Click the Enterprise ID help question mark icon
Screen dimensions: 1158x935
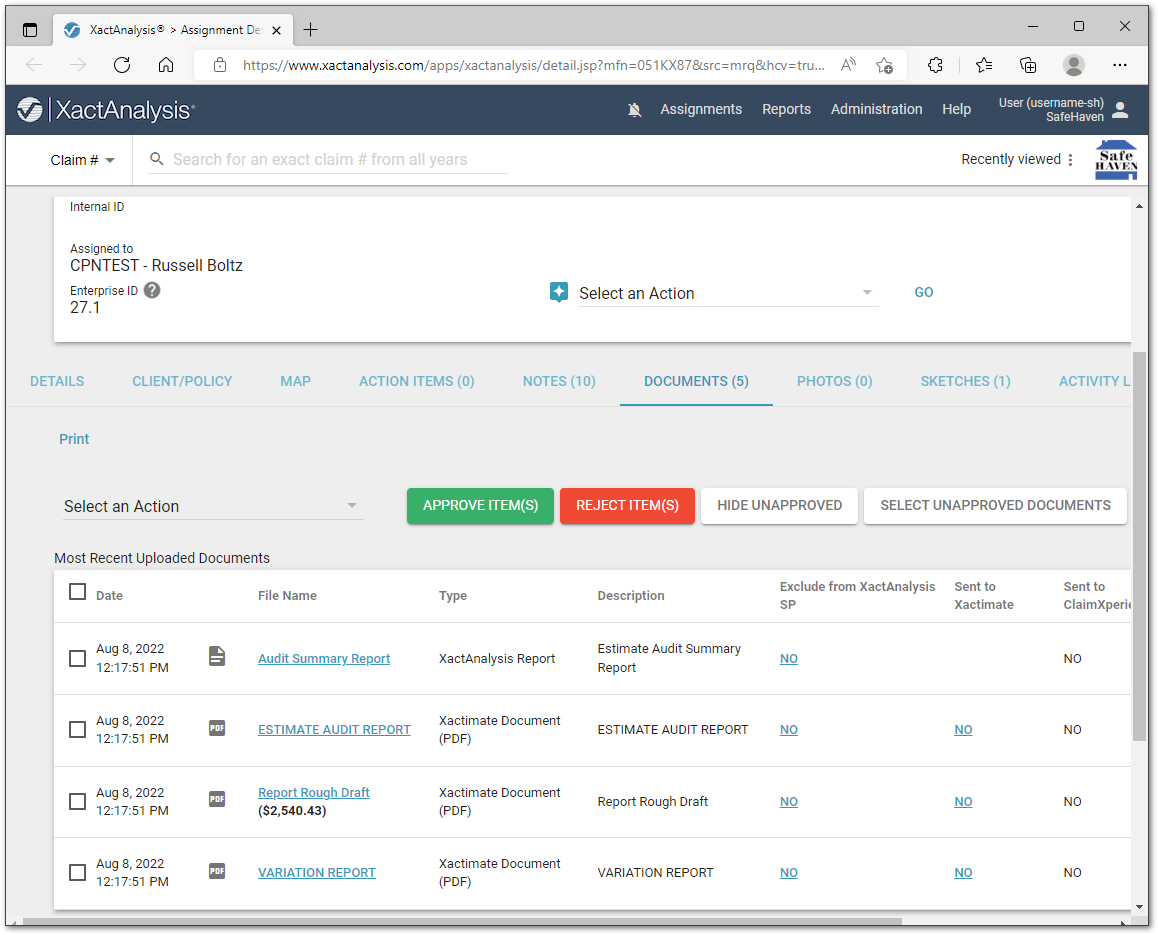pos(152,290)
